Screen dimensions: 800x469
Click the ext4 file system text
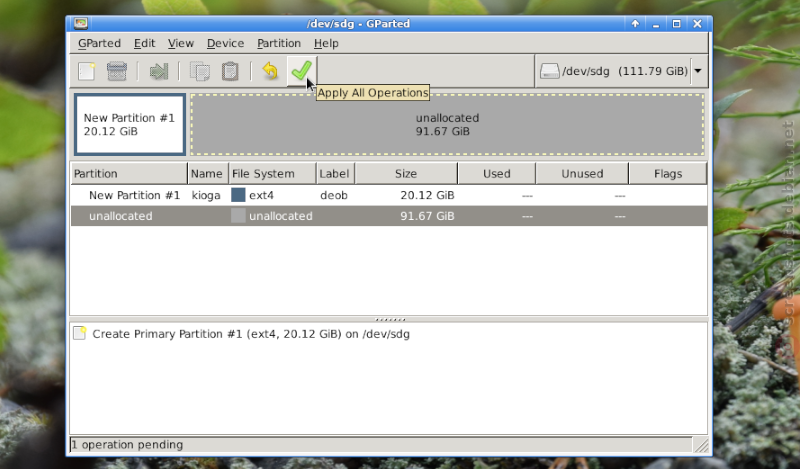pyautogui.click(x=261, y=195)
